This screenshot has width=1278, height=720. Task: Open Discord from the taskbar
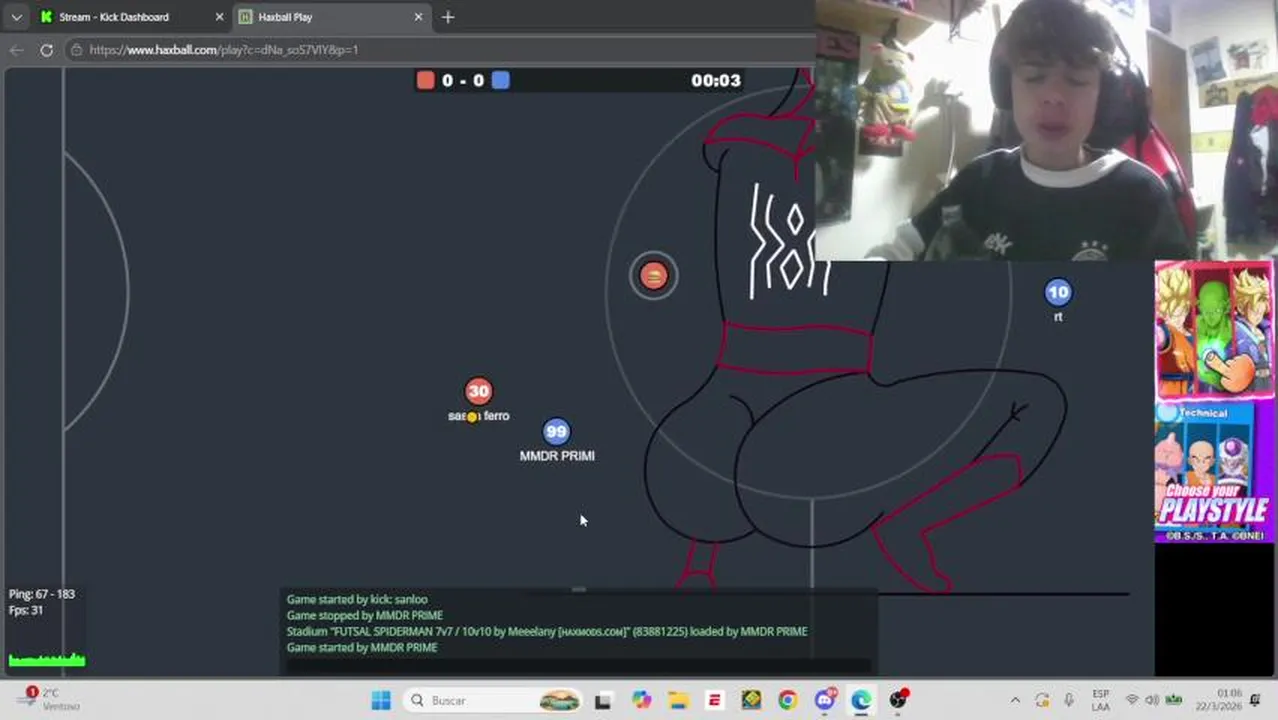pyautogui.click(x=824, y=701)
